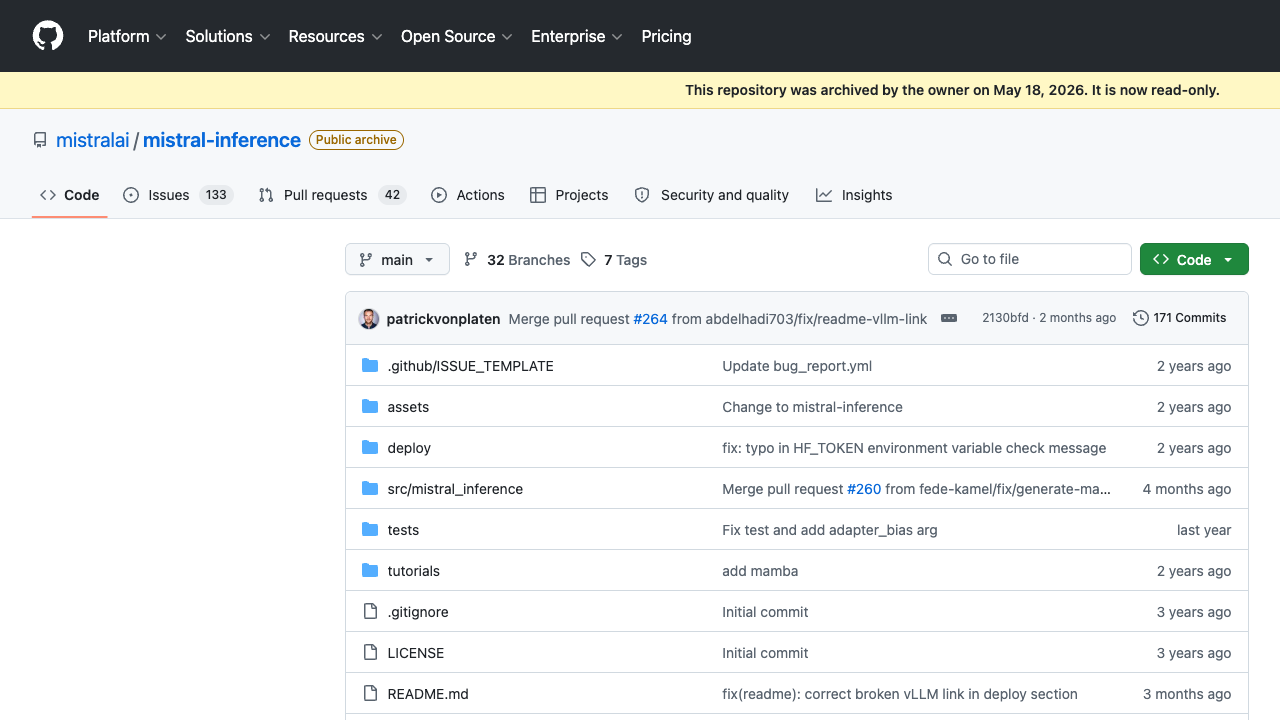Open commit hash 2130bfd
The width and height of the screenshot is (1280, 720).
(1005, 318)
